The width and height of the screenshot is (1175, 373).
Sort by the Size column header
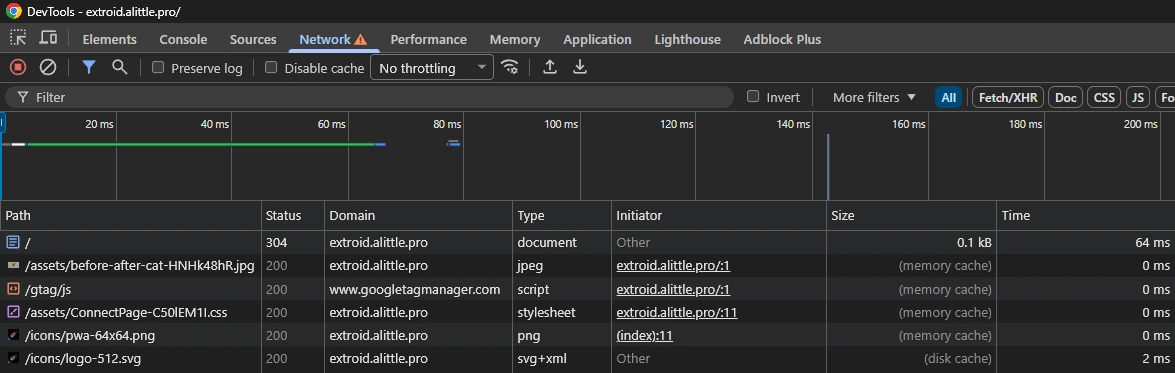coord(912,215)
